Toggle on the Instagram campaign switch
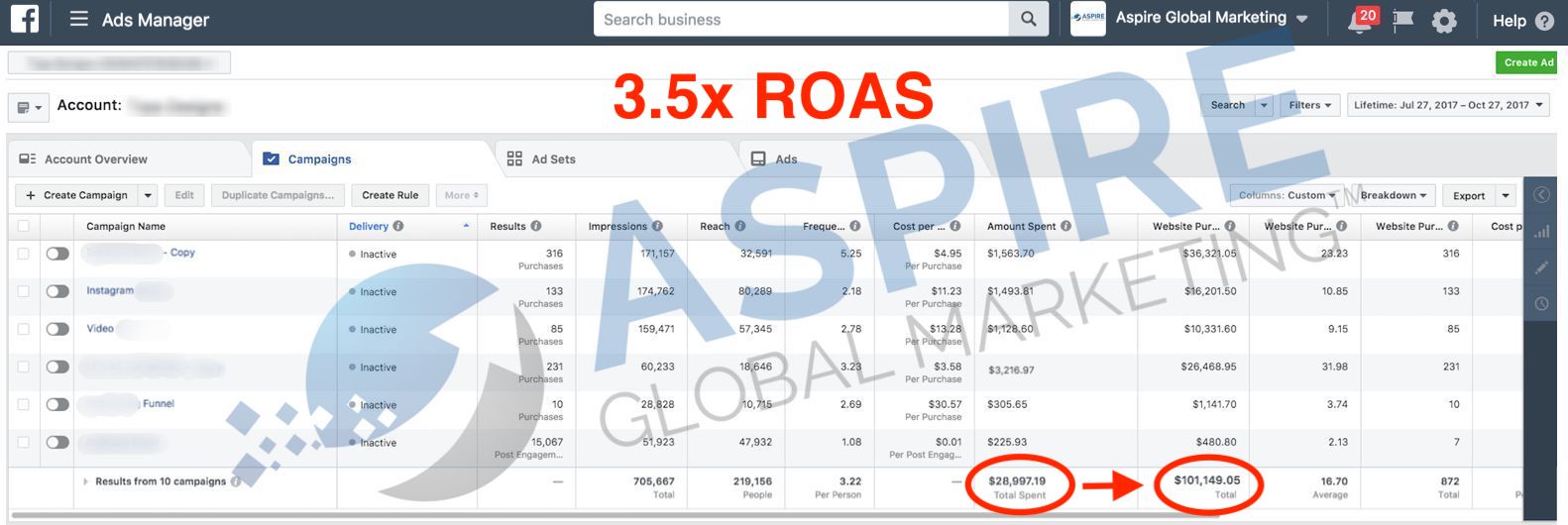Screen dimensions: 1568x525 point(57,291)
